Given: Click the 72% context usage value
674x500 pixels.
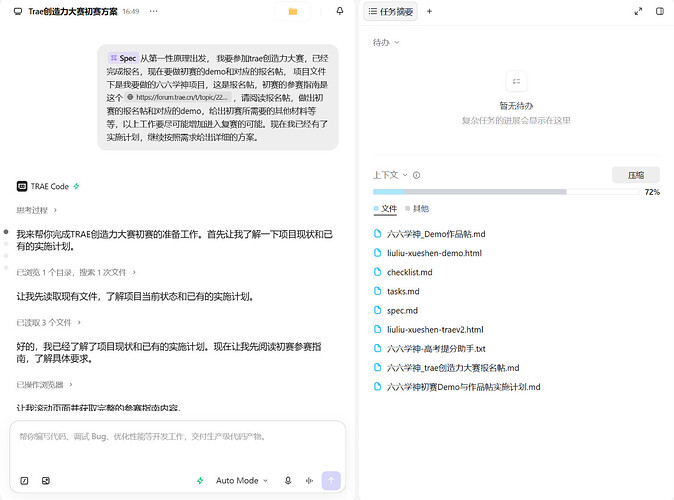Looking at the screenshot, I should tap(652, 192).
